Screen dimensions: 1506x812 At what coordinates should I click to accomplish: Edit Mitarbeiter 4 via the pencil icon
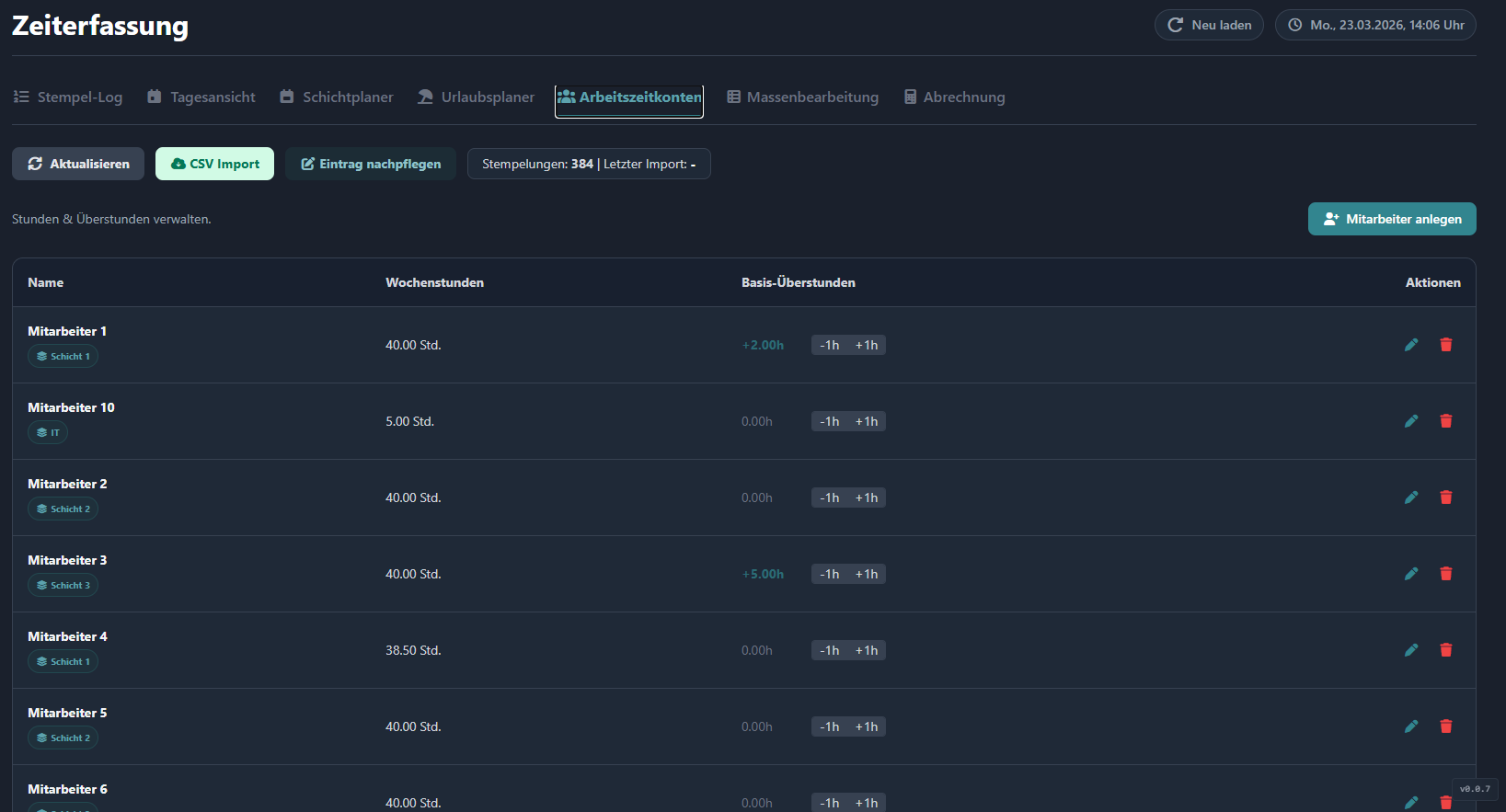1411,650
